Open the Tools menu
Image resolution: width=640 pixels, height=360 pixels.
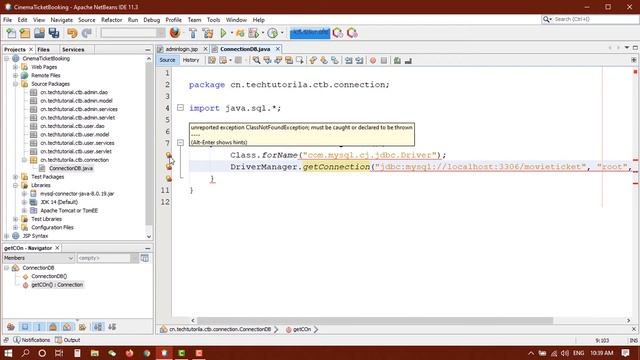213,20
